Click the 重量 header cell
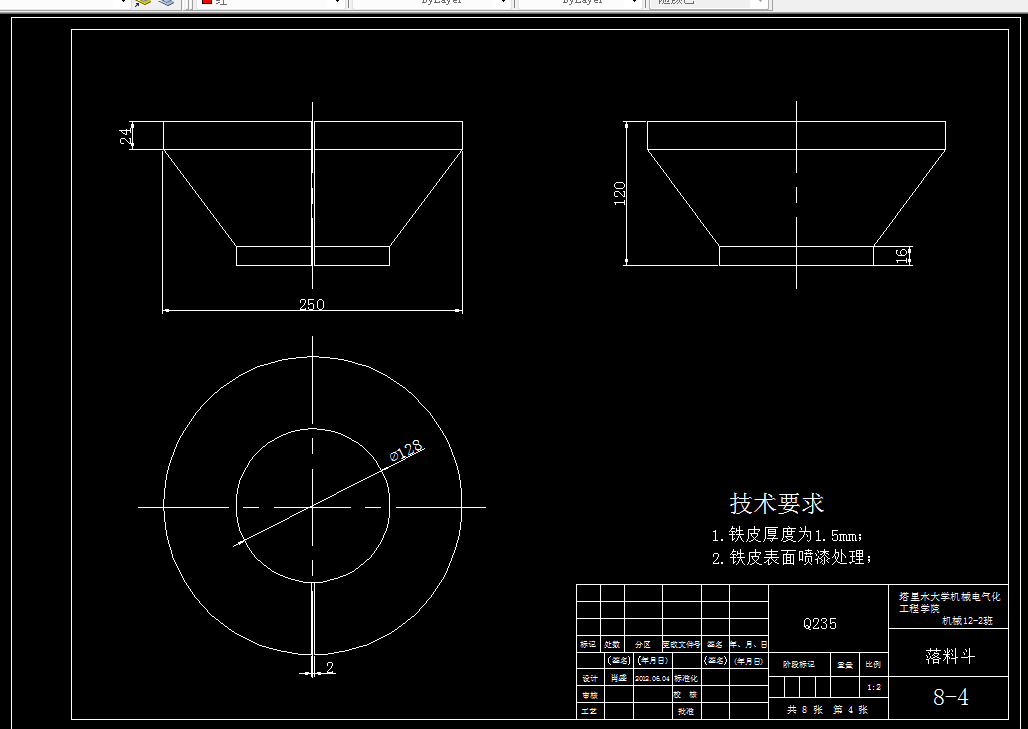 point(845,665)
